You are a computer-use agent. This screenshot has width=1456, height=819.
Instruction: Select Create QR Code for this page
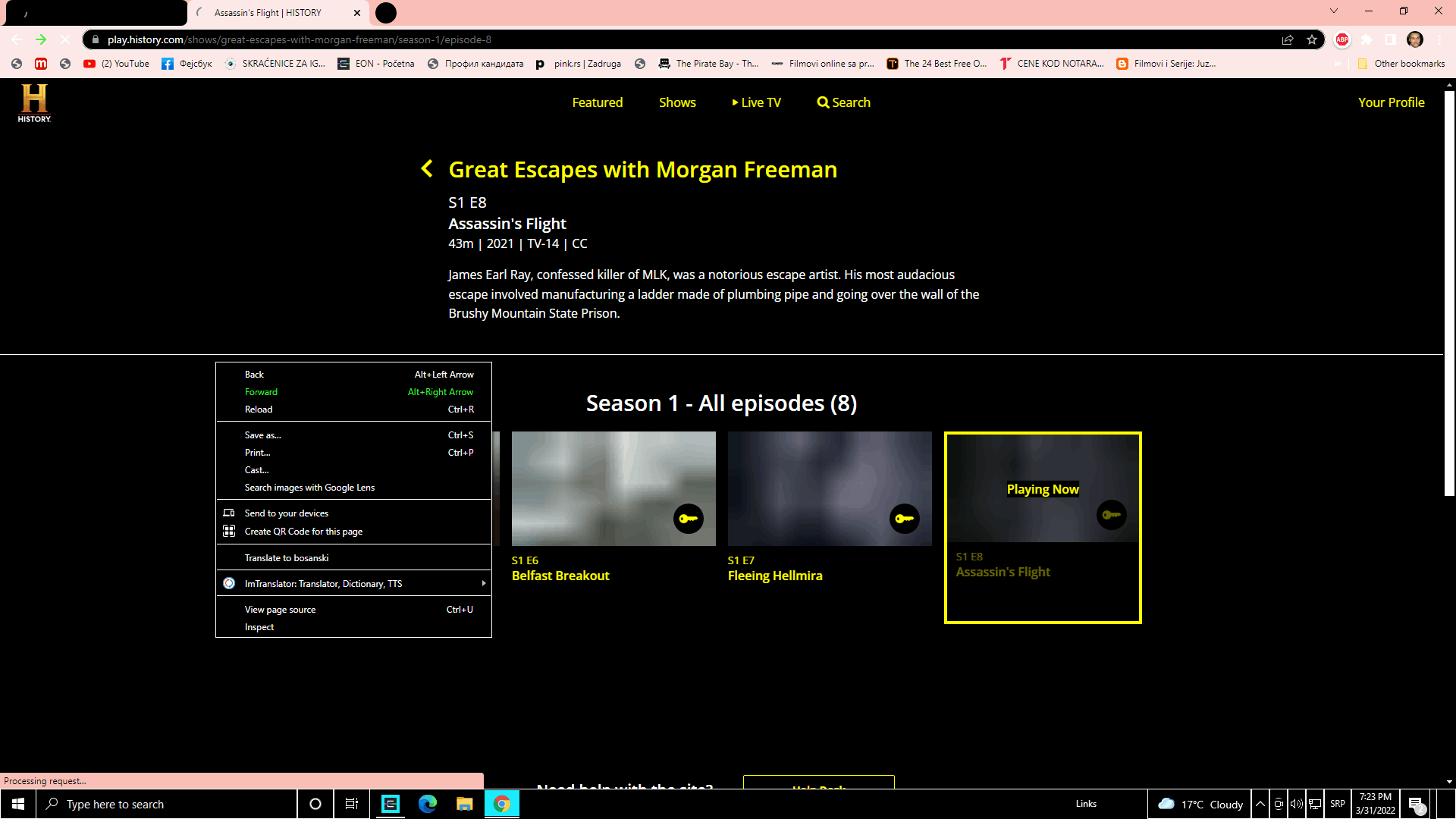pyautogui.click(x=303, y=532)
